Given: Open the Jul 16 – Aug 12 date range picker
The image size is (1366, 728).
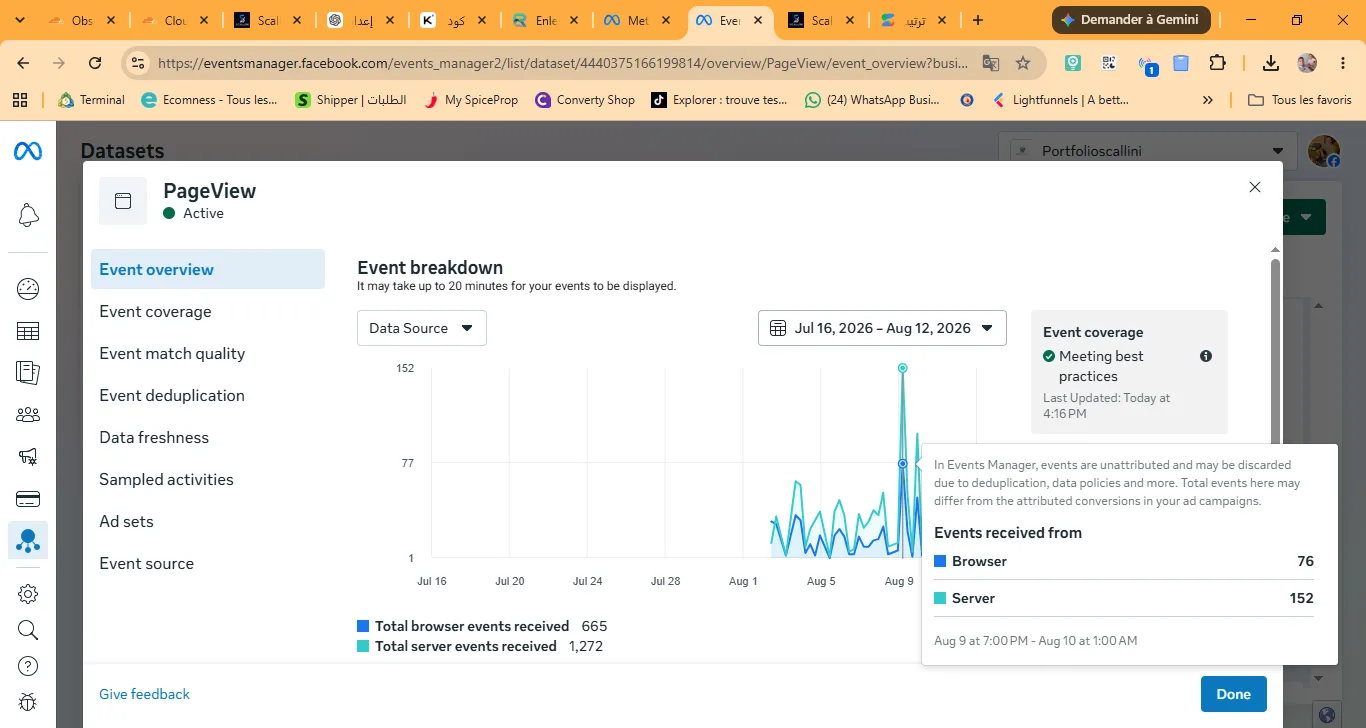Looking at the screenshot, I should coord(882,328).
